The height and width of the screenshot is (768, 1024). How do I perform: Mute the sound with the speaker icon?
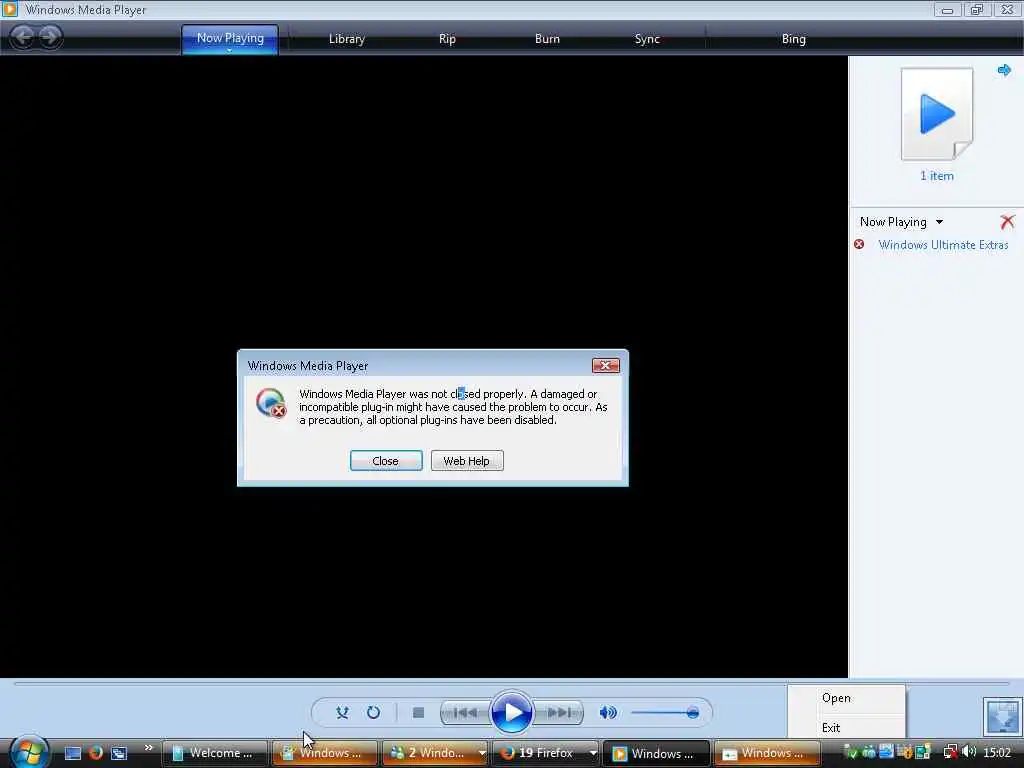pyautogui.click(x=608, y=712)
